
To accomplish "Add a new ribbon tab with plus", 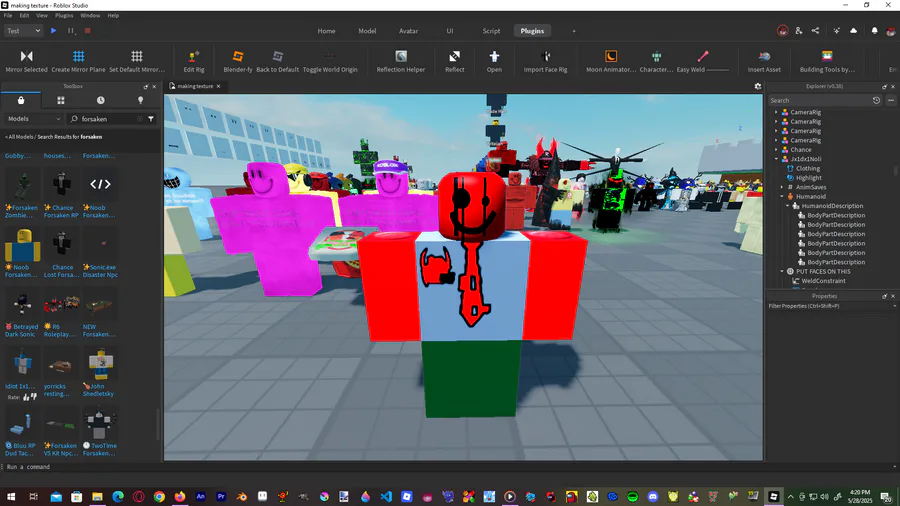I will 573,31.
